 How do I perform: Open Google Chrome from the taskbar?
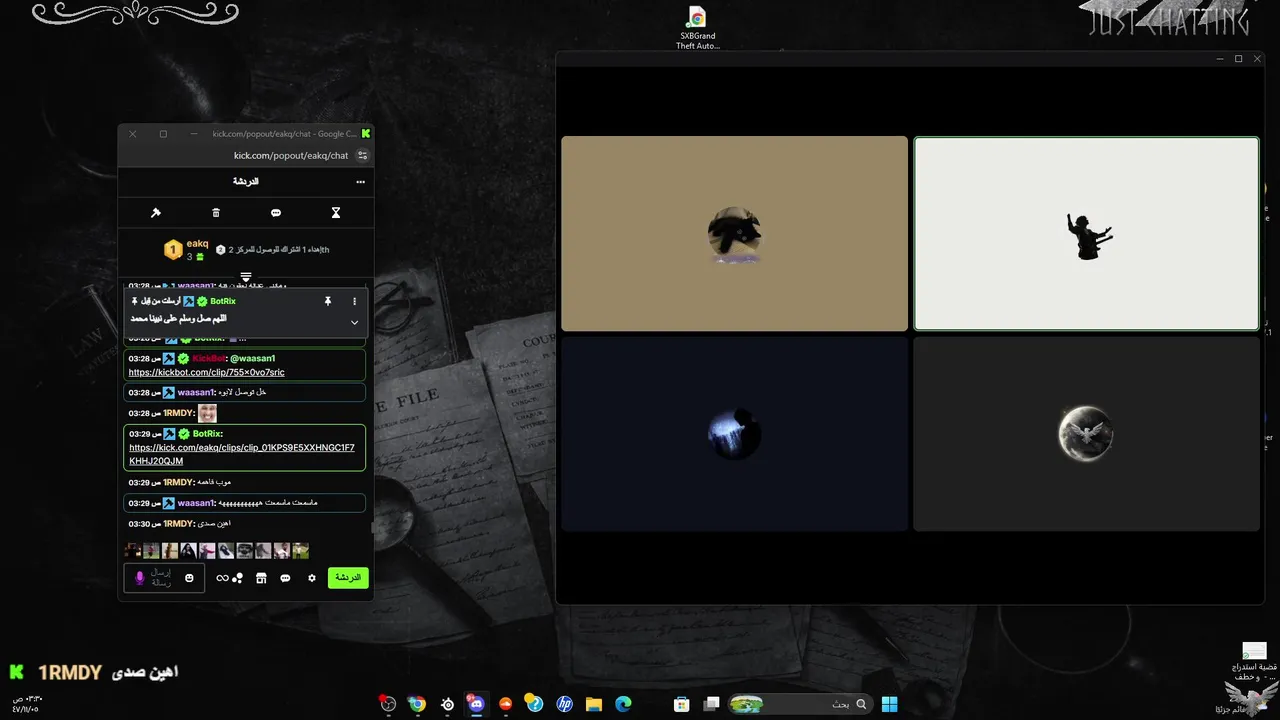tap(417, 704)
